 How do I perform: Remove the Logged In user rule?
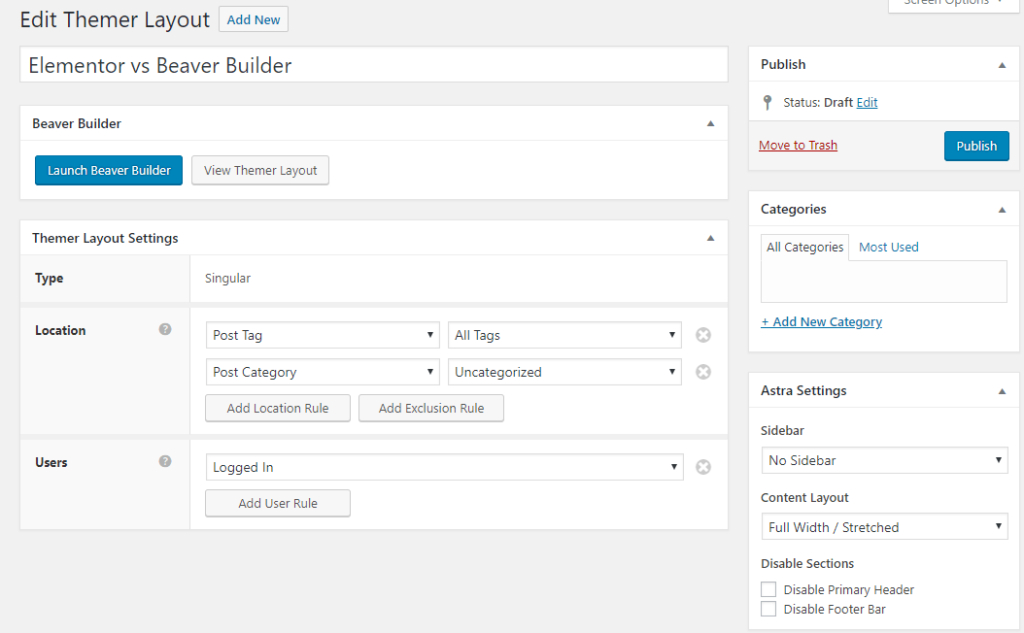click(703, 467)
